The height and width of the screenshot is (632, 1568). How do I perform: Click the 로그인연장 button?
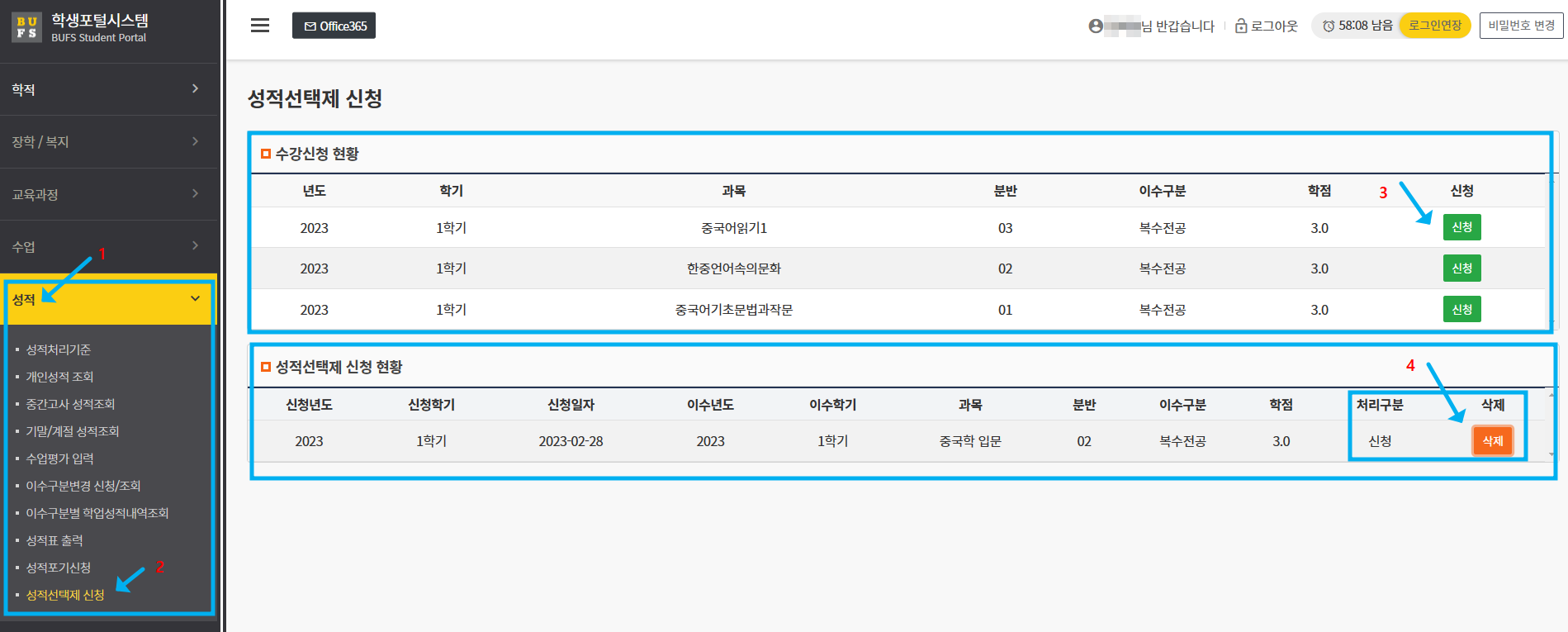point(1434,26)
